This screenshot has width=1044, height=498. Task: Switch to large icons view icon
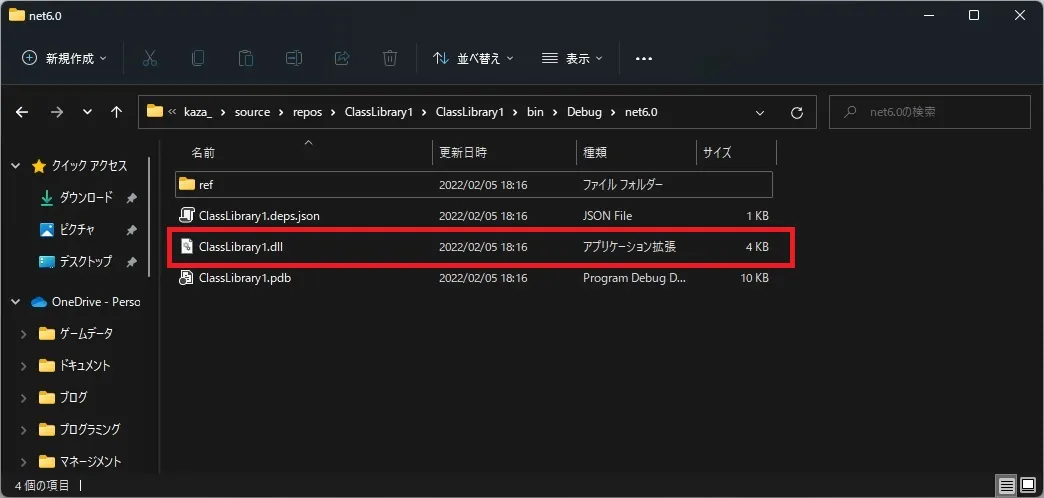tap(1026, 485)
